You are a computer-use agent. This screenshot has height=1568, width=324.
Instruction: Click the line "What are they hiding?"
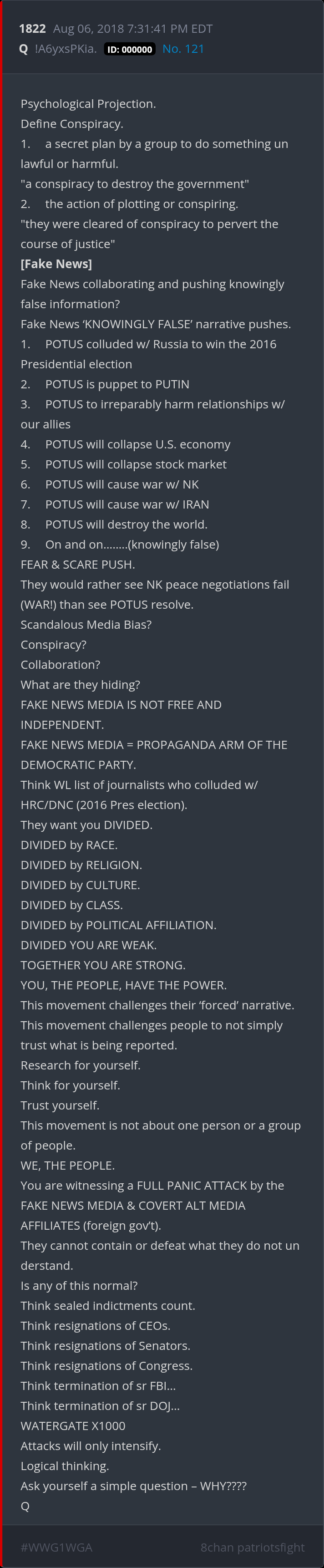80,684
